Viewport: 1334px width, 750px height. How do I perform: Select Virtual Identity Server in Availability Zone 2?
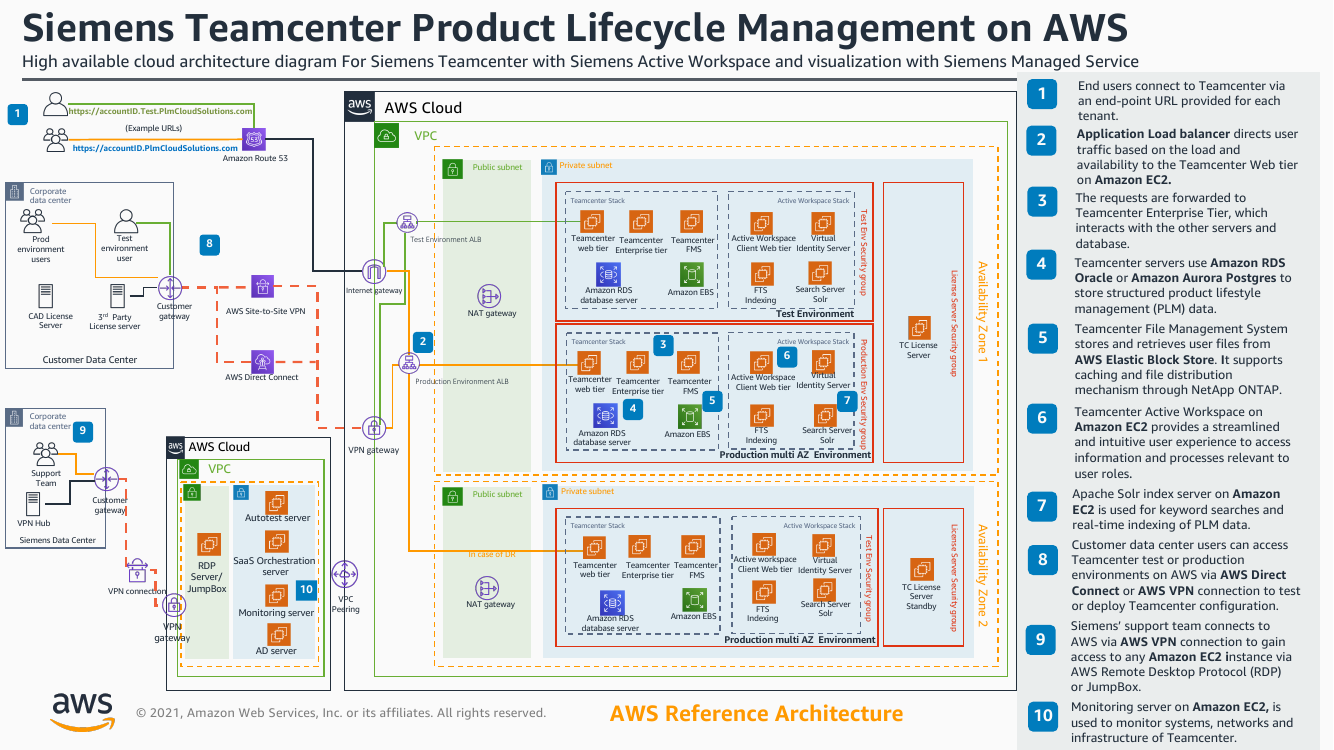pos(824,546)
